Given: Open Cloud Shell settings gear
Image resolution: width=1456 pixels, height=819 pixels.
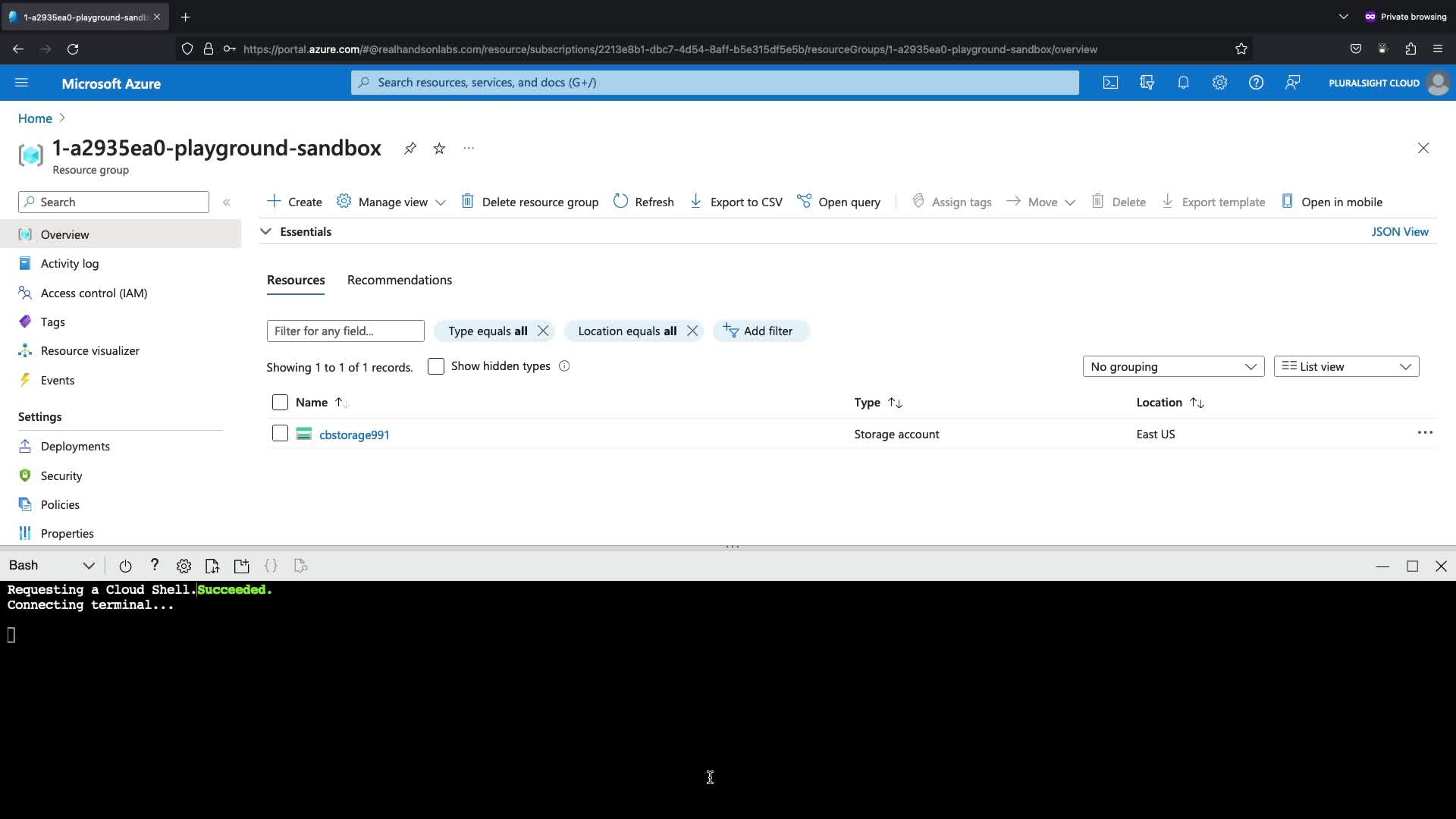Looking at the screenshot, I should (184, 566).
